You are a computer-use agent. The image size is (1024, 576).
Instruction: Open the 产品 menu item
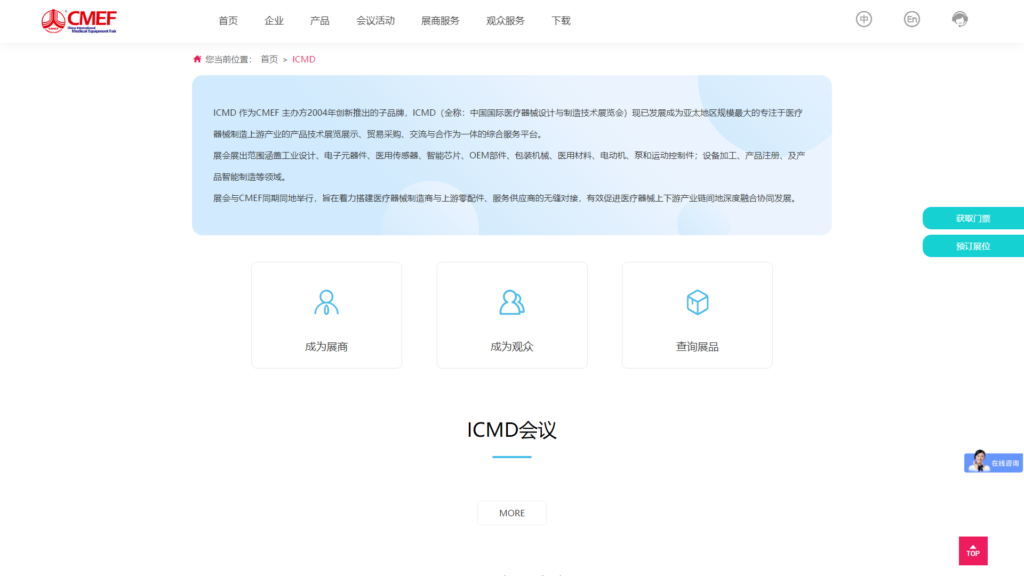click(319, 21)
